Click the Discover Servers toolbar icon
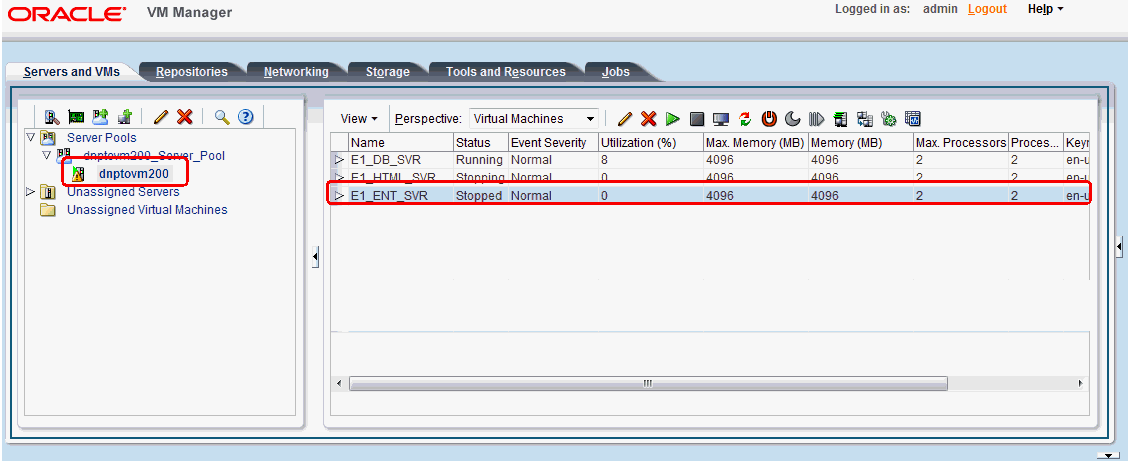This screenshot has height=461, width=1128. point(52,117)
